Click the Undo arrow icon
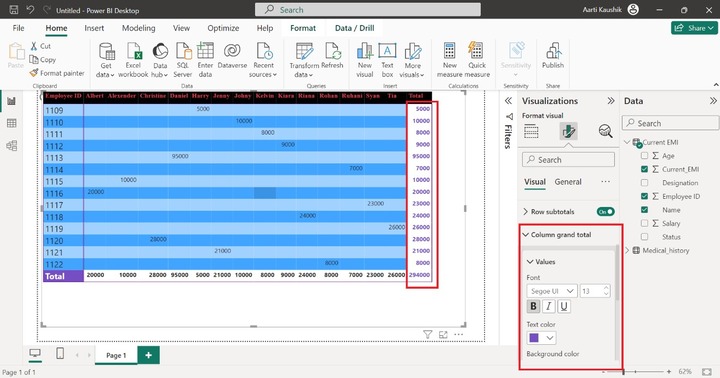The height and width of the screenshot is (378, 720). (30, 10)
